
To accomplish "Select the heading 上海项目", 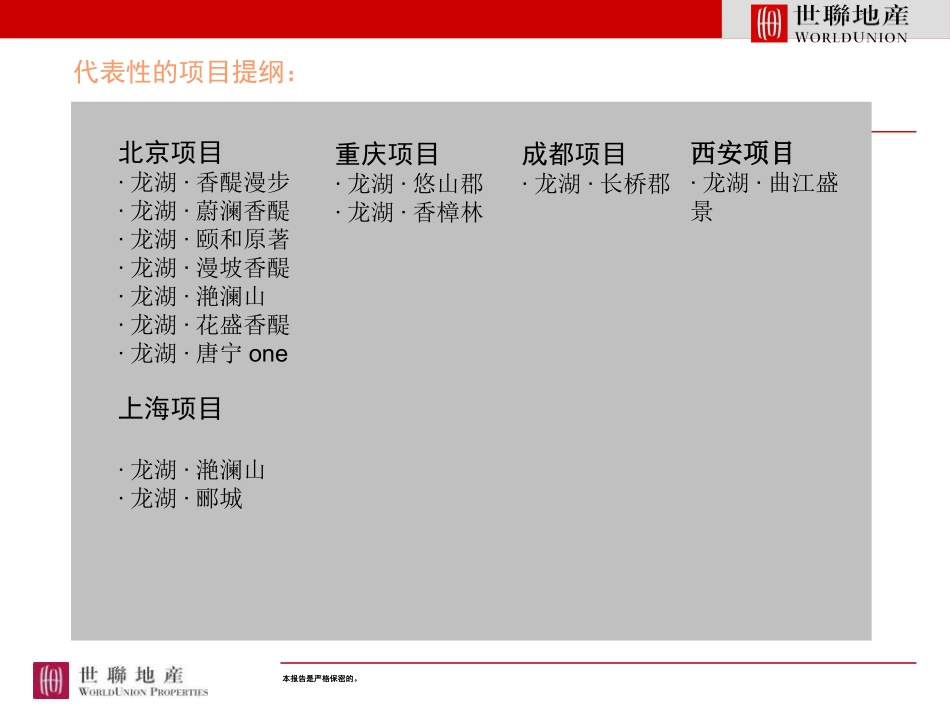I will (x=170, y=408).
